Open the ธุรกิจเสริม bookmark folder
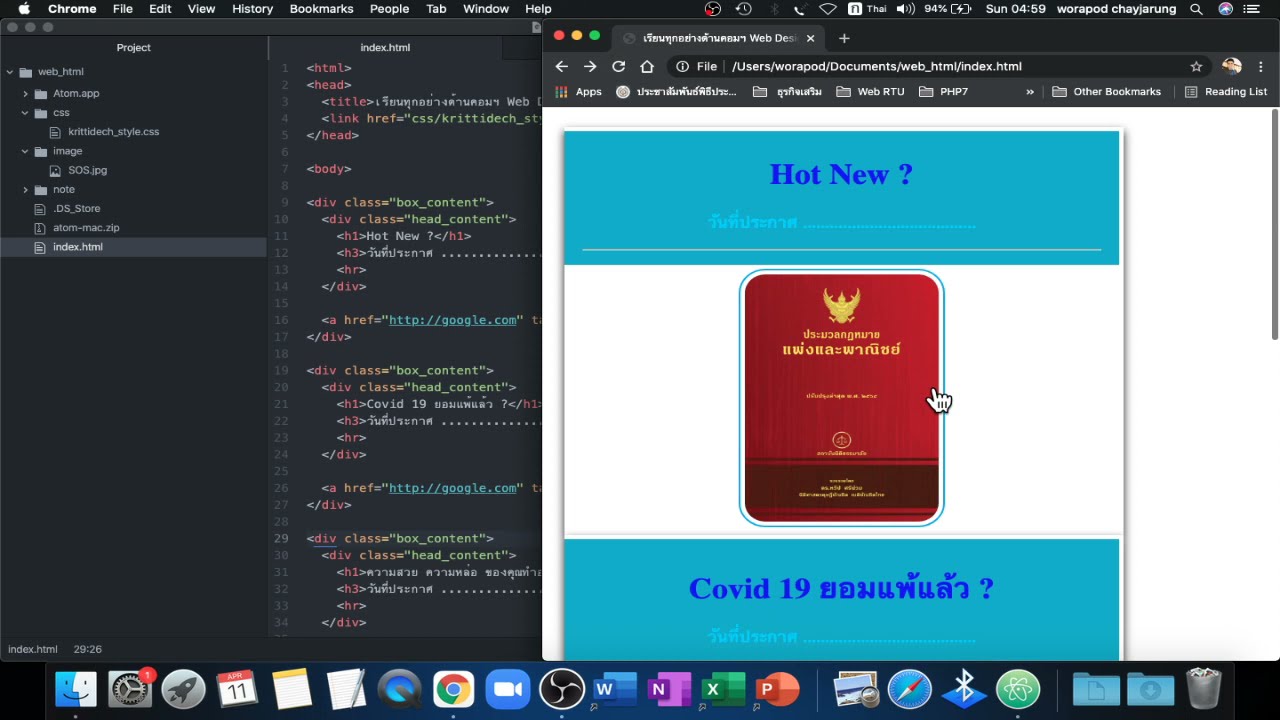 pos(787,91)
